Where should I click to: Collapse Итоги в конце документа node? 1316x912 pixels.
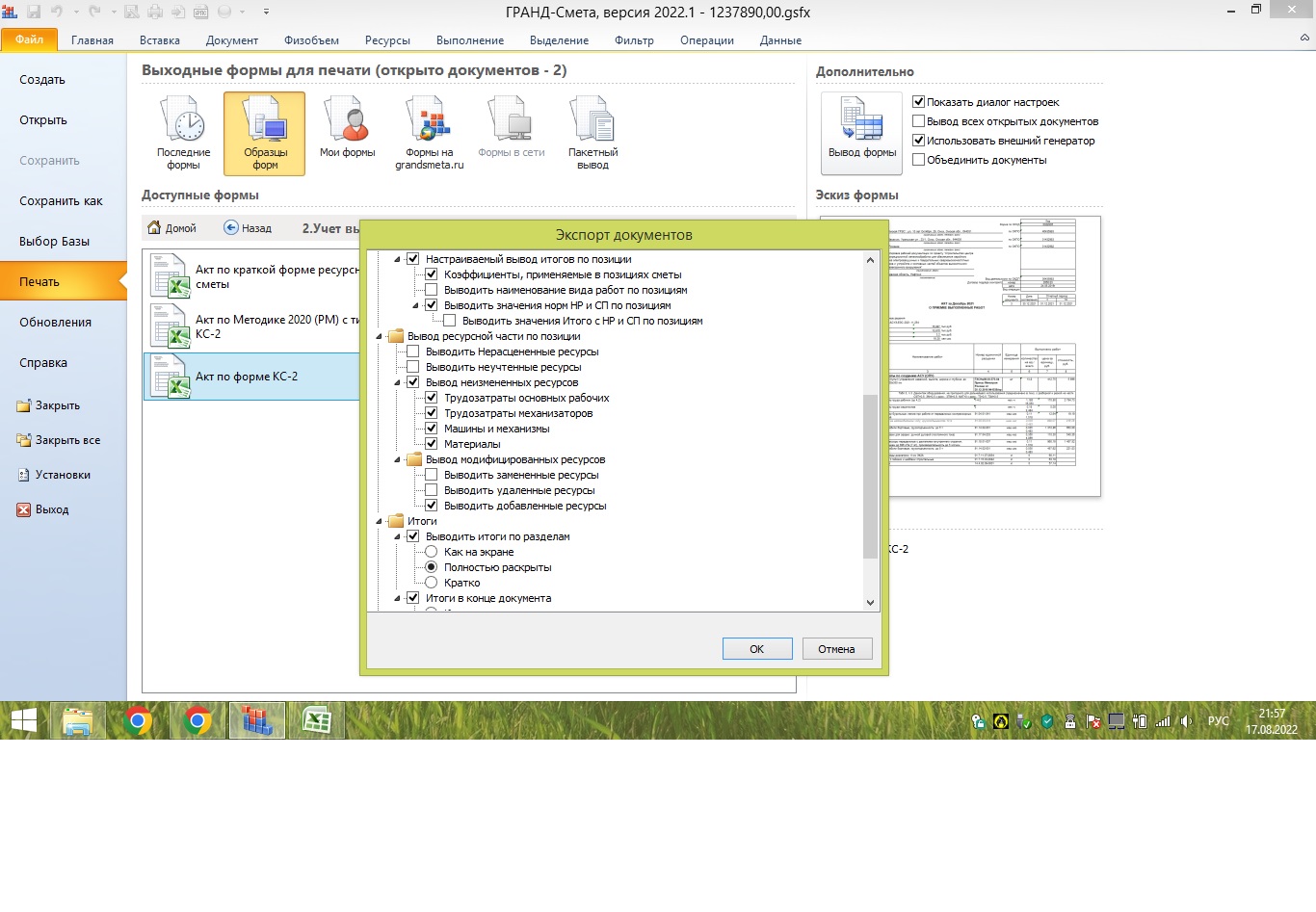point(397,598)
